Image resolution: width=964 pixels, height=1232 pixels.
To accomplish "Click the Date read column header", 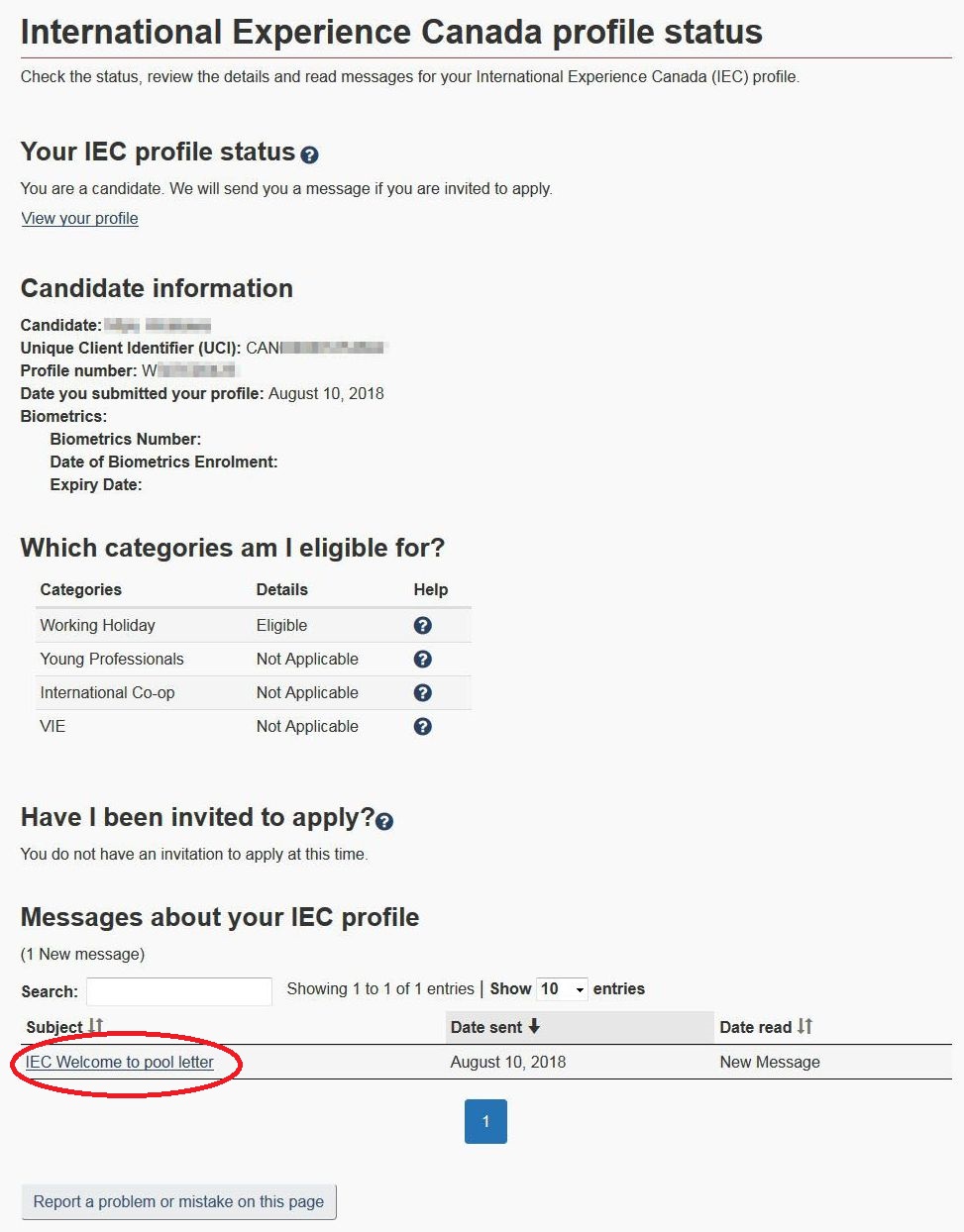I will click(756, 1027).
